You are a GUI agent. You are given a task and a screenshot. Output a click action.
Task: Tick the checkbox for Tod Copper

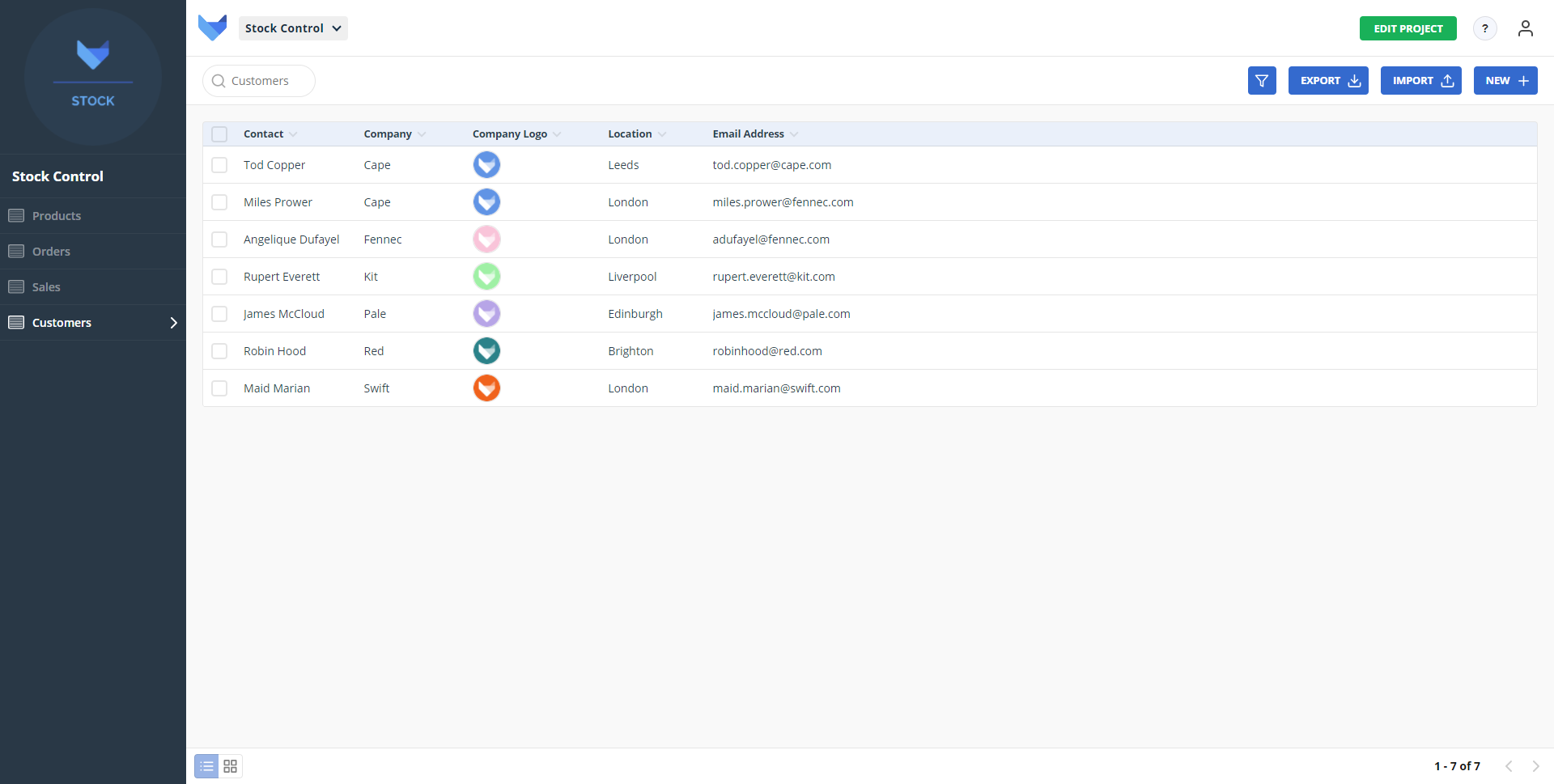click(219, 165)
